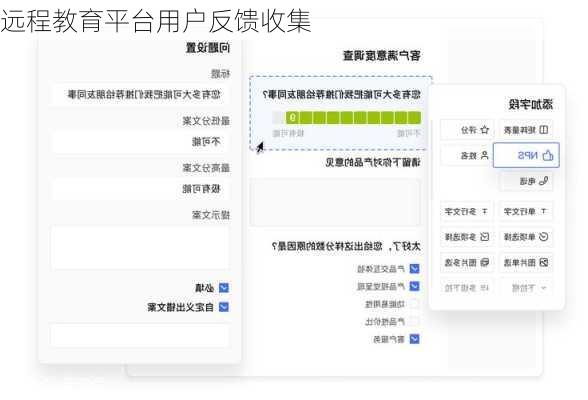This screenshot has width=588, height=400.
Task: Add a 多行文字 multi-line text field
Action: (466, 211)
